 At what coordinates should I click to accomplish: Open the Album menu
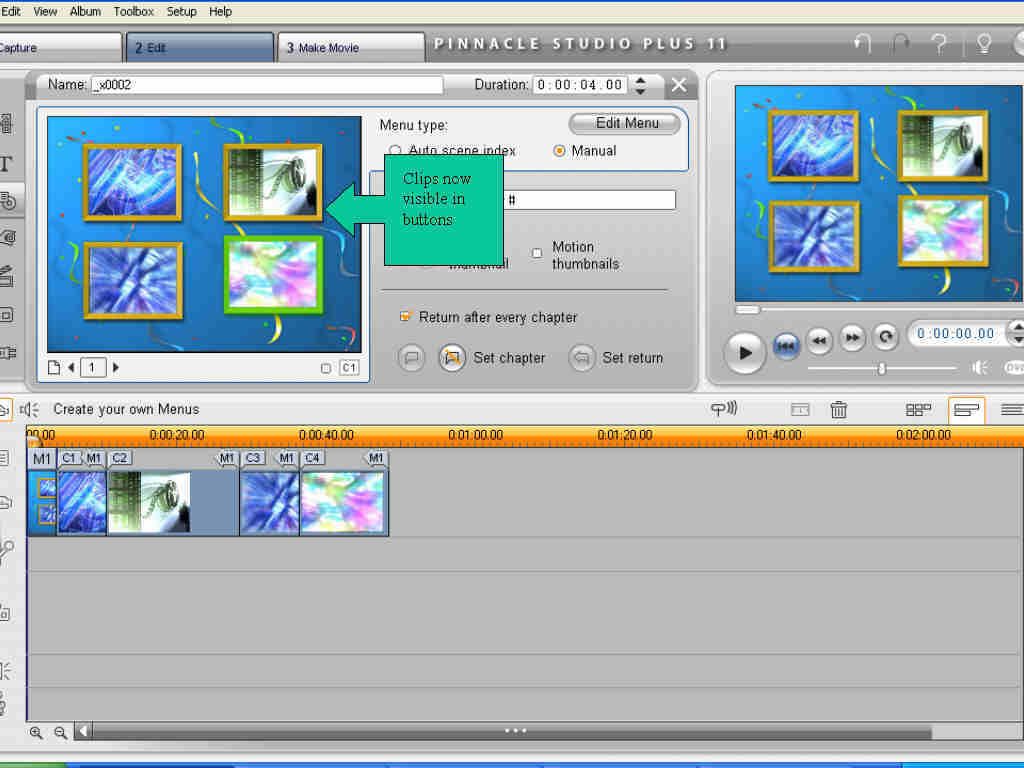coord(86,11)
